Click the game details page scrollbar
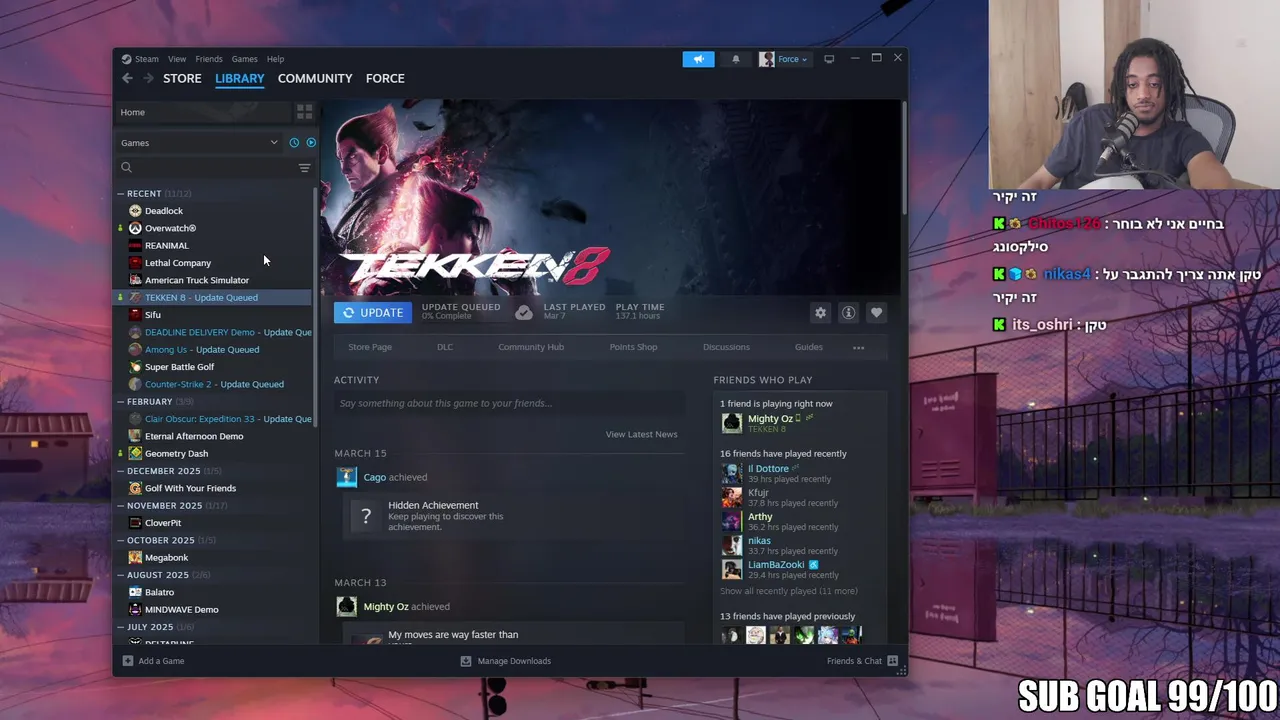Viewport: 1280px width, 720px height. click(903, 158)
